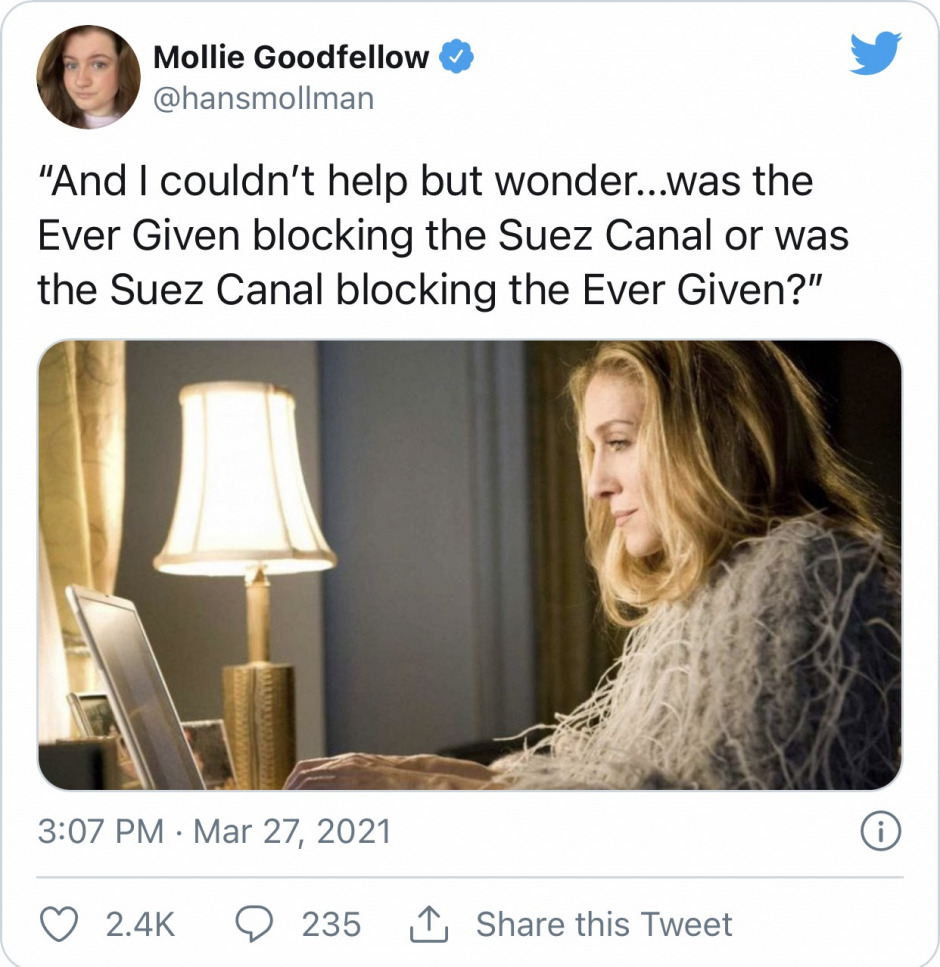Click the tweet's first line "And I couldn't help"
Viewport: 940px width, 967px height.
tap(425, 183)
